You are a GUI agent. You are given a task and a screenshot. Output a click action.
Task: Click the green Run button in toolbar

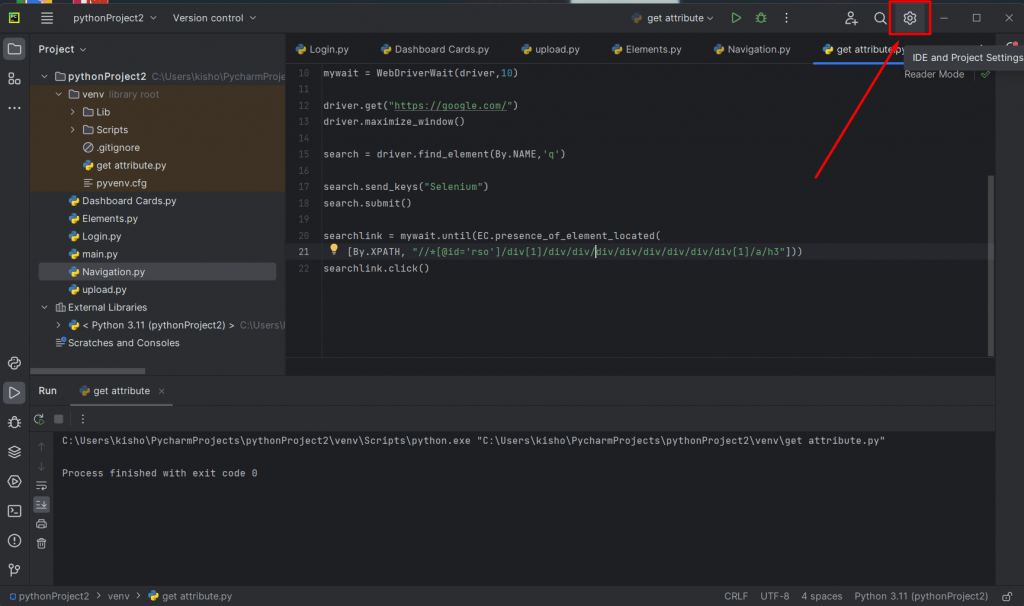[x=736, y=18]
